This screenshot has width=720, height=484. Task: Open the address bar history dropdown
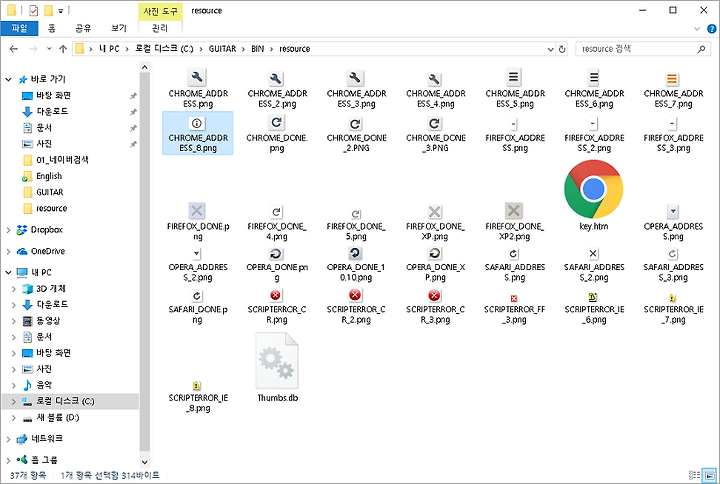550,49
